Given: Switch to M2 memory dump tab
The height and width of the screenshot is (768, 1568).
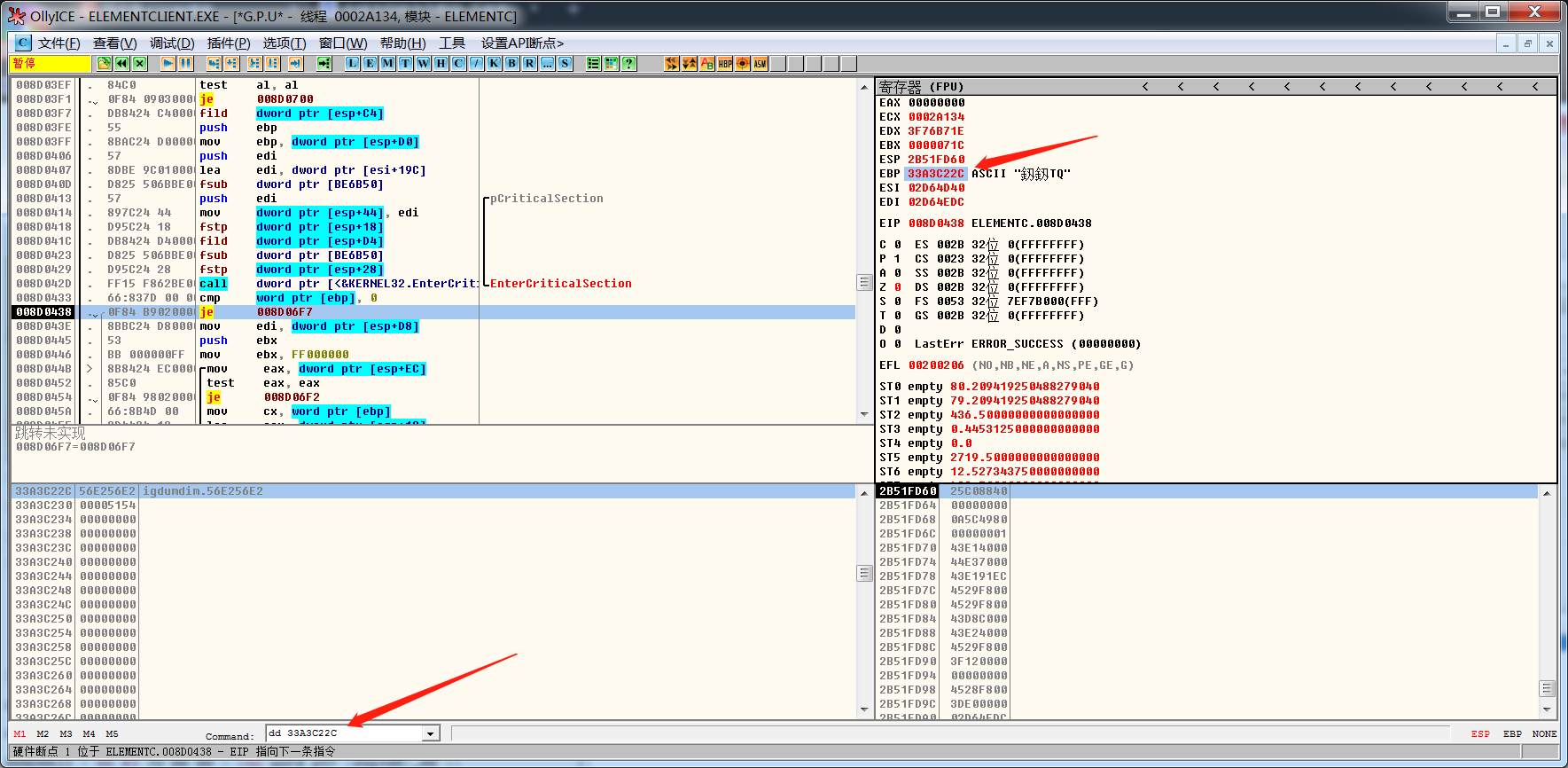Looking at the screenshot, I should tap(43, 734).
